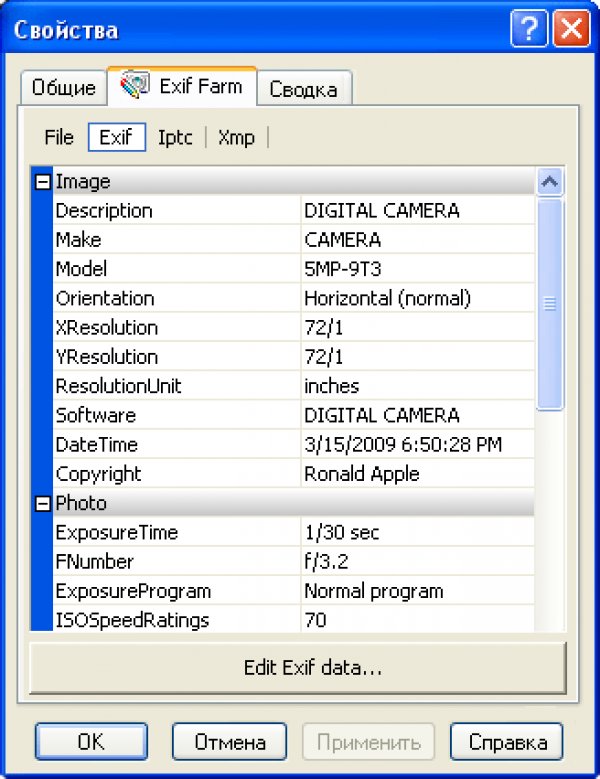Click the Normal program value
The width and height of the screenshot is (600, 779).
pyautogui.click(x=374, y=592)
